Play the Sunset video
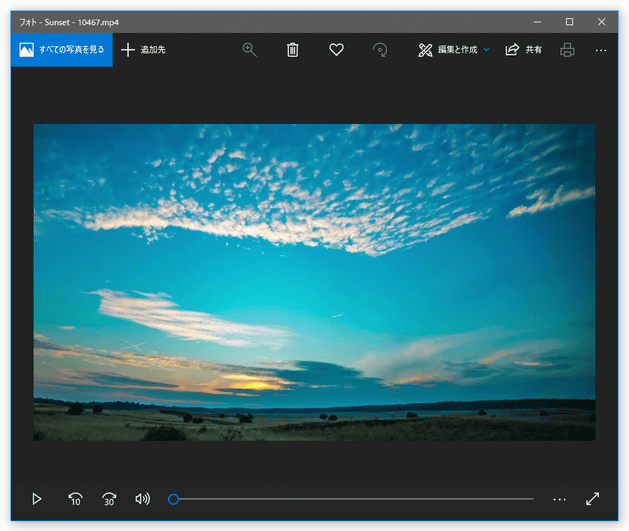 pos(37,499)
